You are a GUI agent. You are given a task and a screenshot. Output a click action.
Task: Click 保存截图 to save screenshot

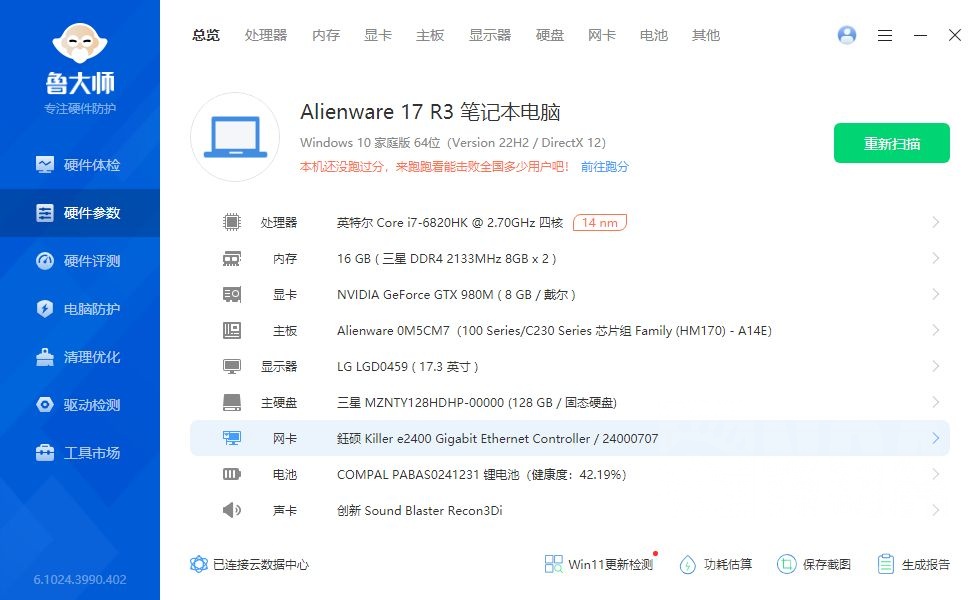pyautogui.click(x=814, y=564)
